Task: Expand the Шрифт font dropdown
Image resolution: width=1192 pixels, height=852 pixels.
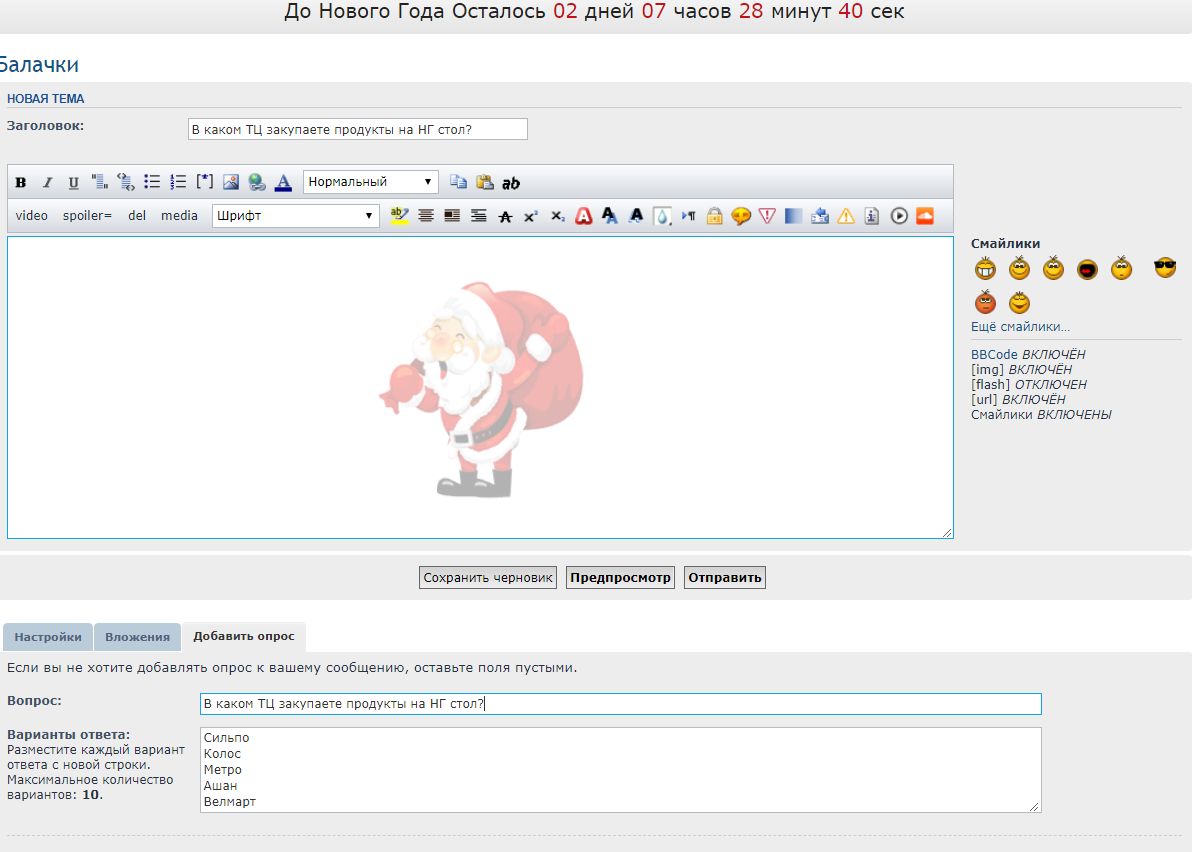Action: 295,216
